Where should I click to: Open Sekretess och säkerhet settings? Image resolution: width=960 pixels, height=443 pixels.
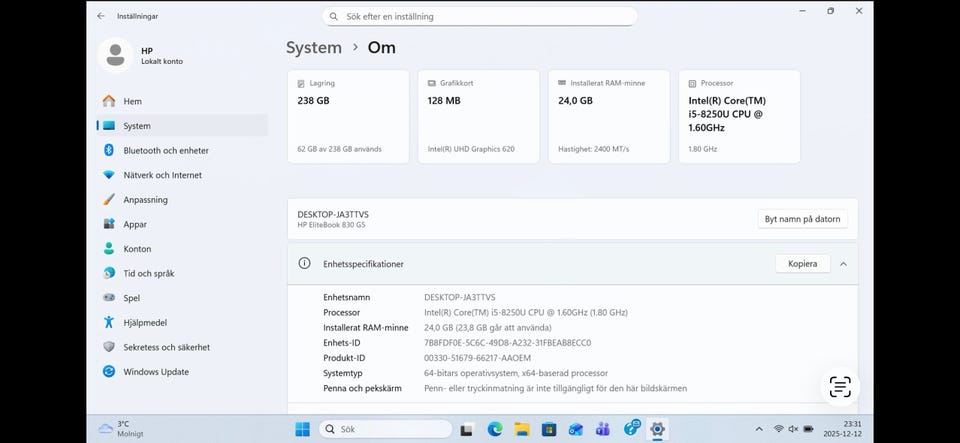coord(166,347)
